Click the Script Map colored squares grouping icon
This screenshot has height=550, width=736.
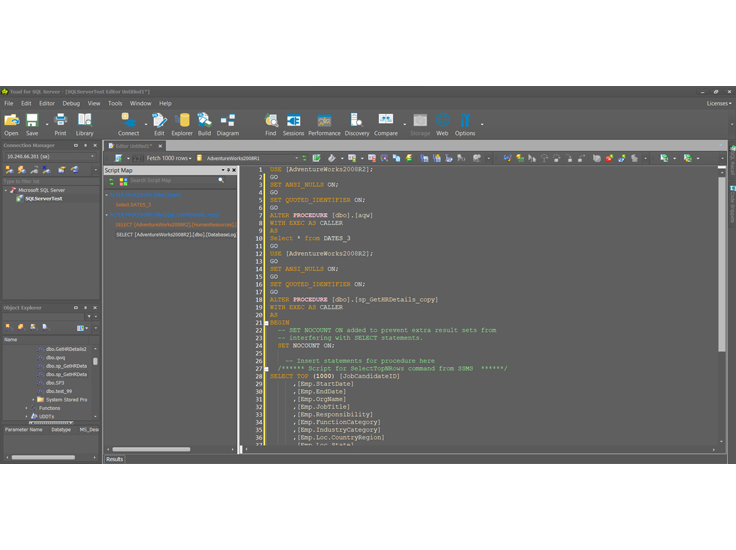123,181
